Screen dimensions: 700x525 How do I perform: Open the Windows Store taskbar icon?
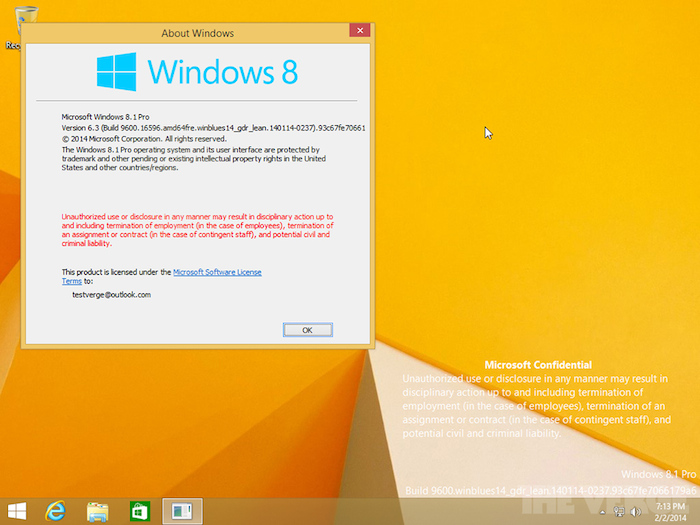pyautogui.click(x=140, y=511)
